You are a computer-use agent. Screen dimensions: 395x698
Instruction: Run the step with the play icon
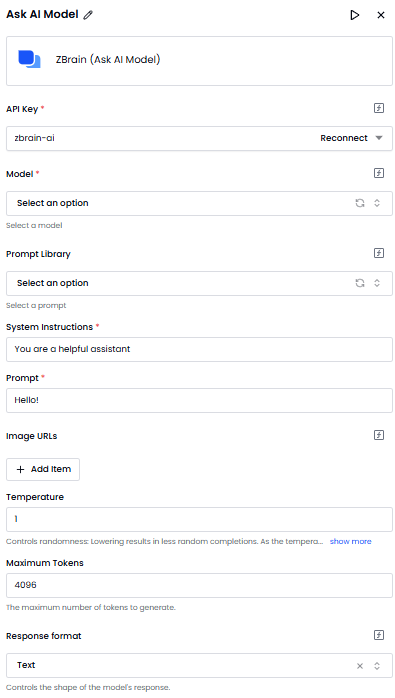click(354, 15)
